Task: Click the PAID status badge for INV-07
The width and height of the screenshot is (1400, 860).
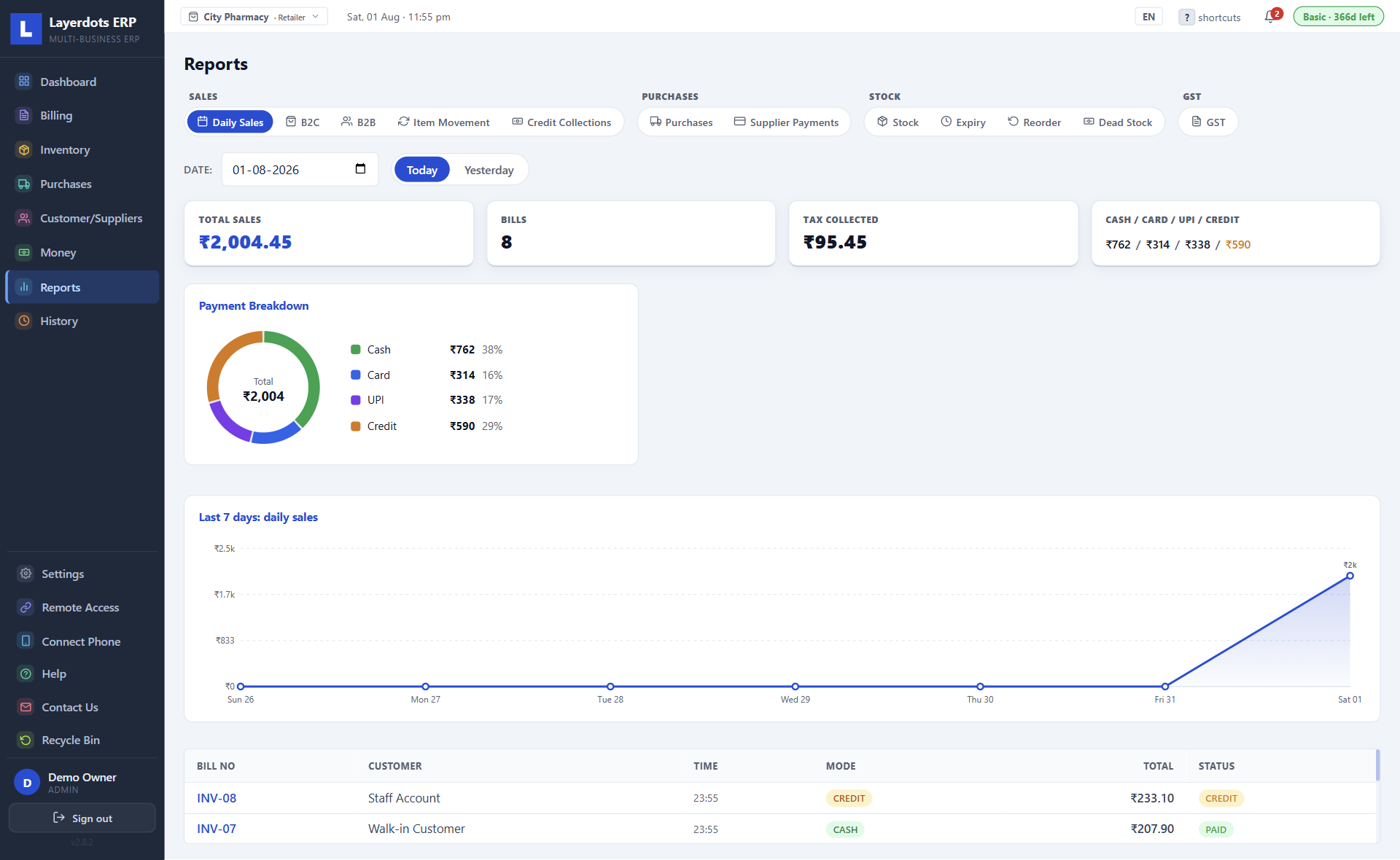Action: tap(1216, 829)
